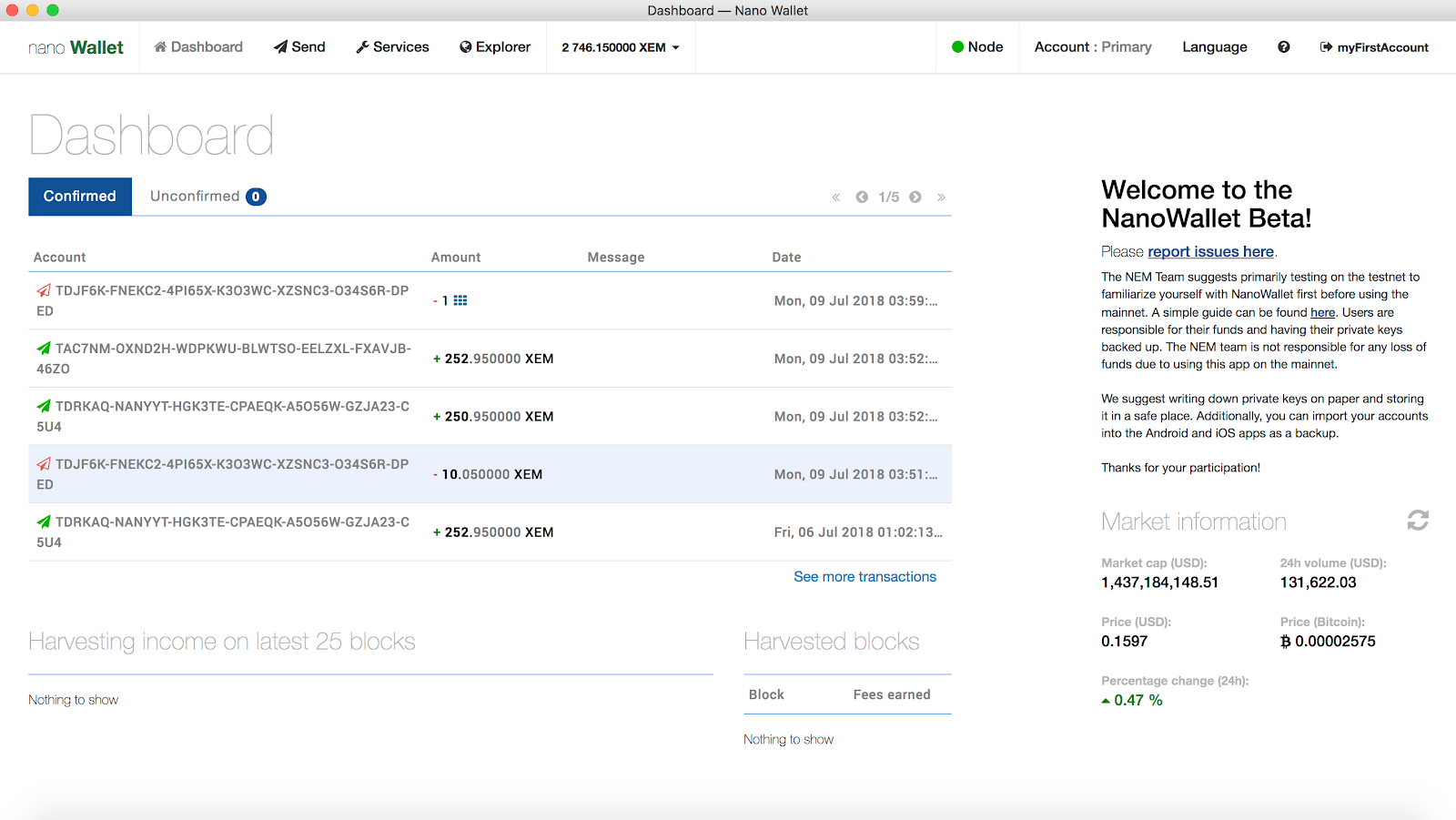Open the Explorer page
This screenshot has height=820, width=1456.
click(495, 47)
